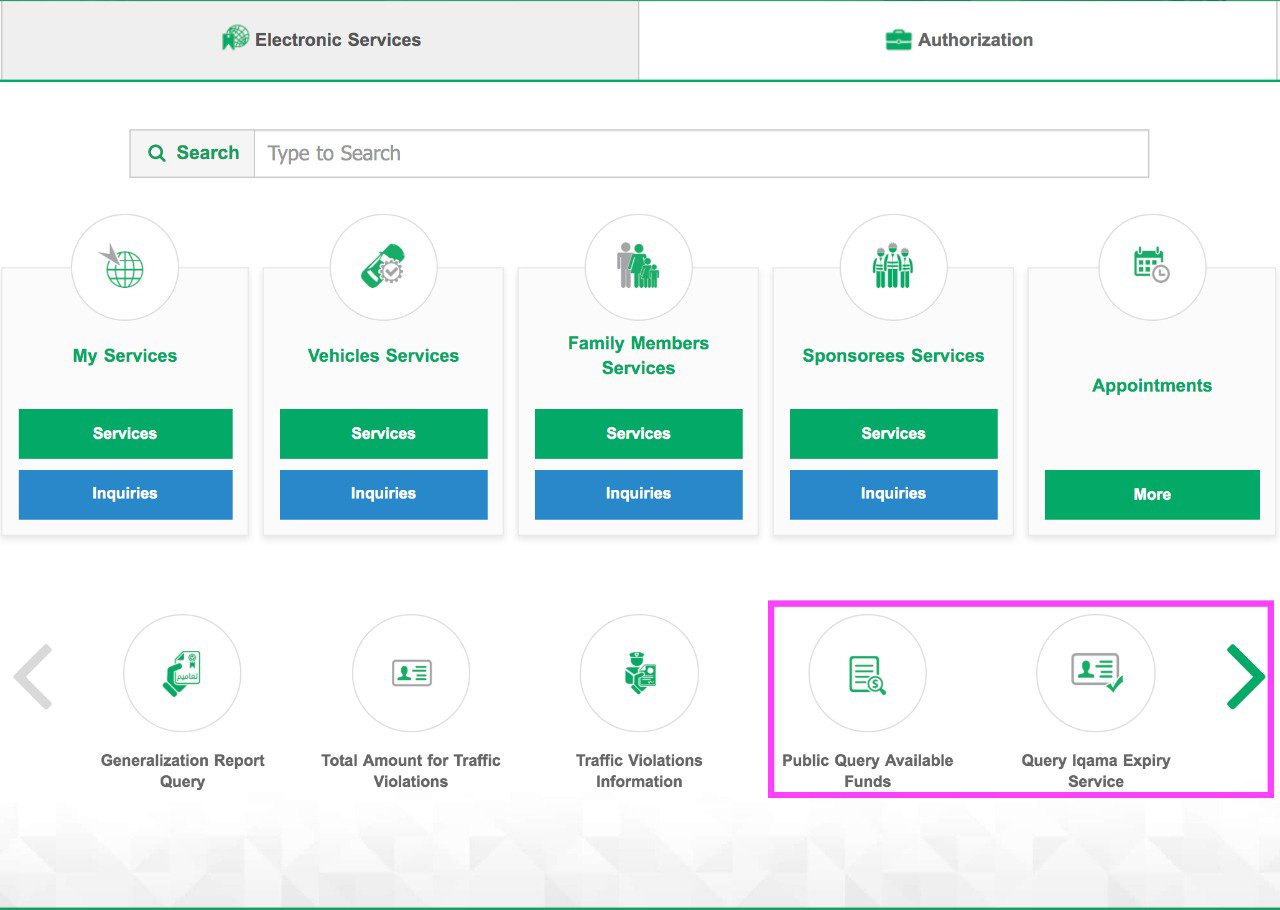
Task: Click the Vehicles Services car key icon
Action: click(x=383, y=267)
